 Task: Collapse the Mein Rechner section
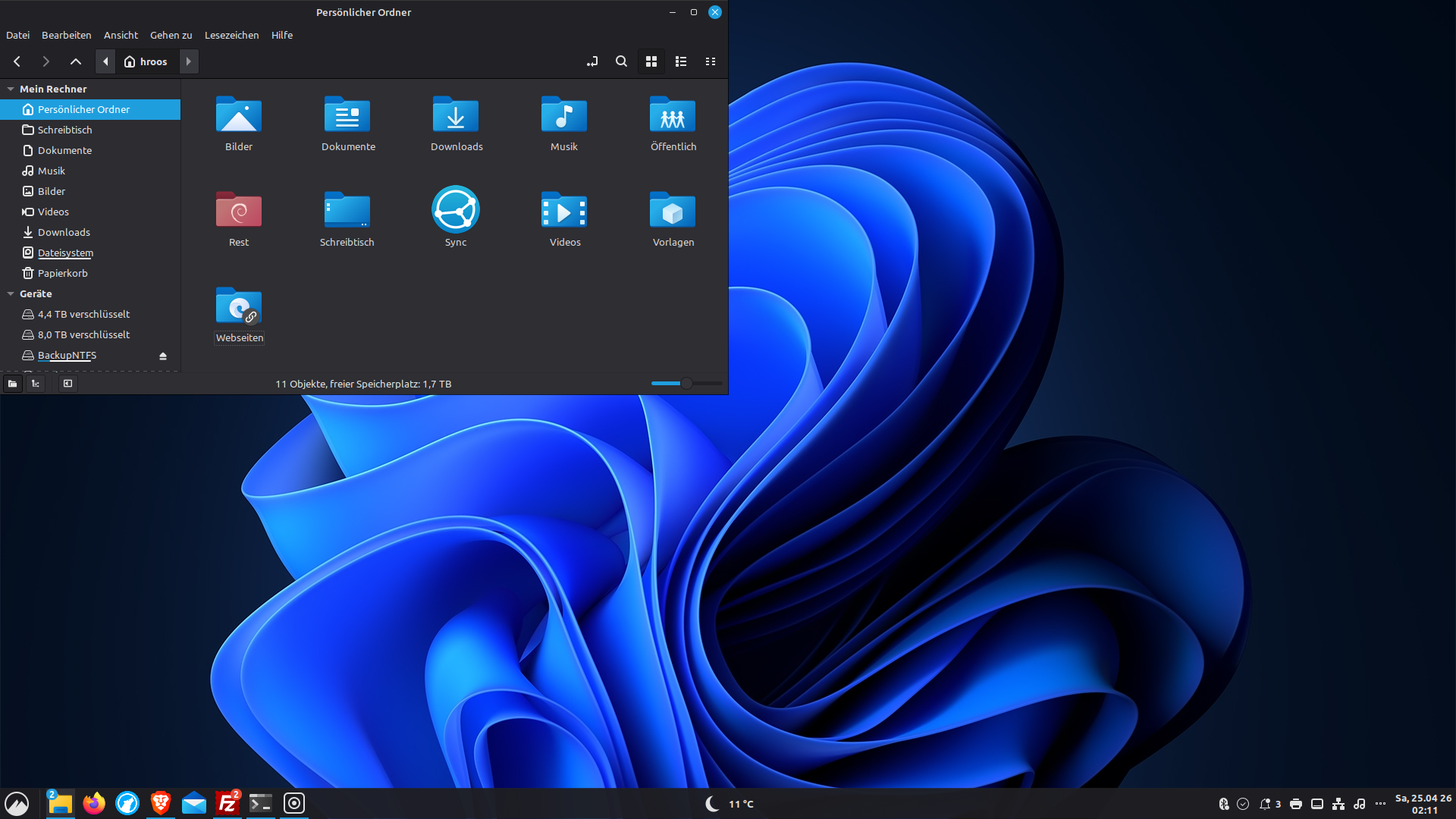[x=11, y=89]
